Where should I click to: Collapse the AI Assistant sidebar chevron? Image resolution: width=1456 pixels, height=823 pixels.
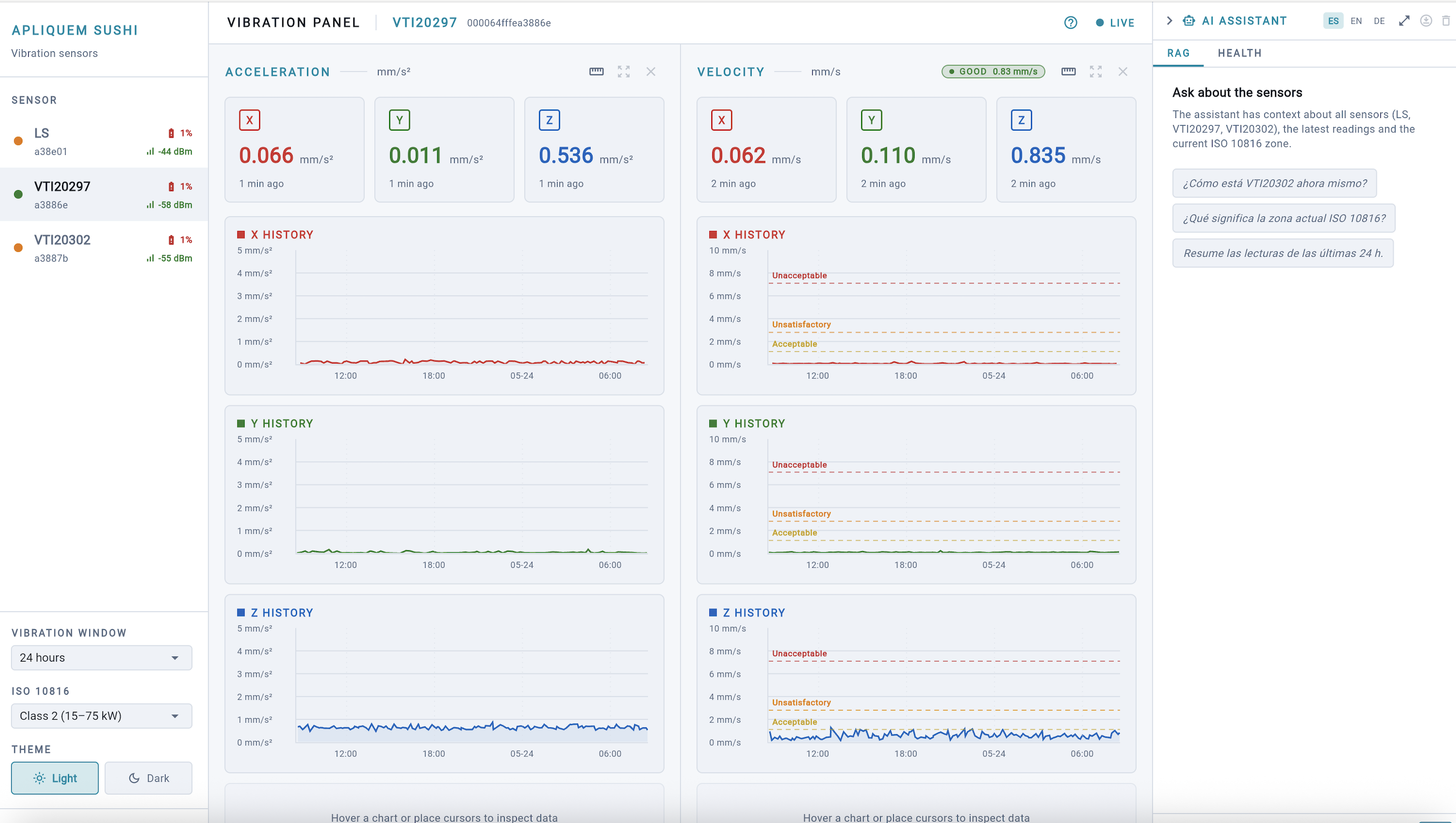click(1170, 21)
